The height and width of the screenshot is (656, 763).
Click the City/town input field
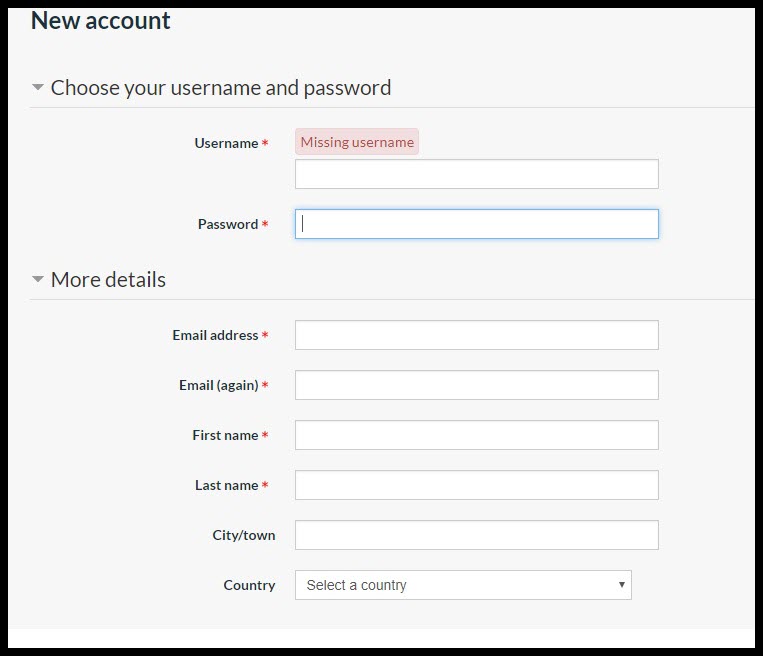(476, 535)
